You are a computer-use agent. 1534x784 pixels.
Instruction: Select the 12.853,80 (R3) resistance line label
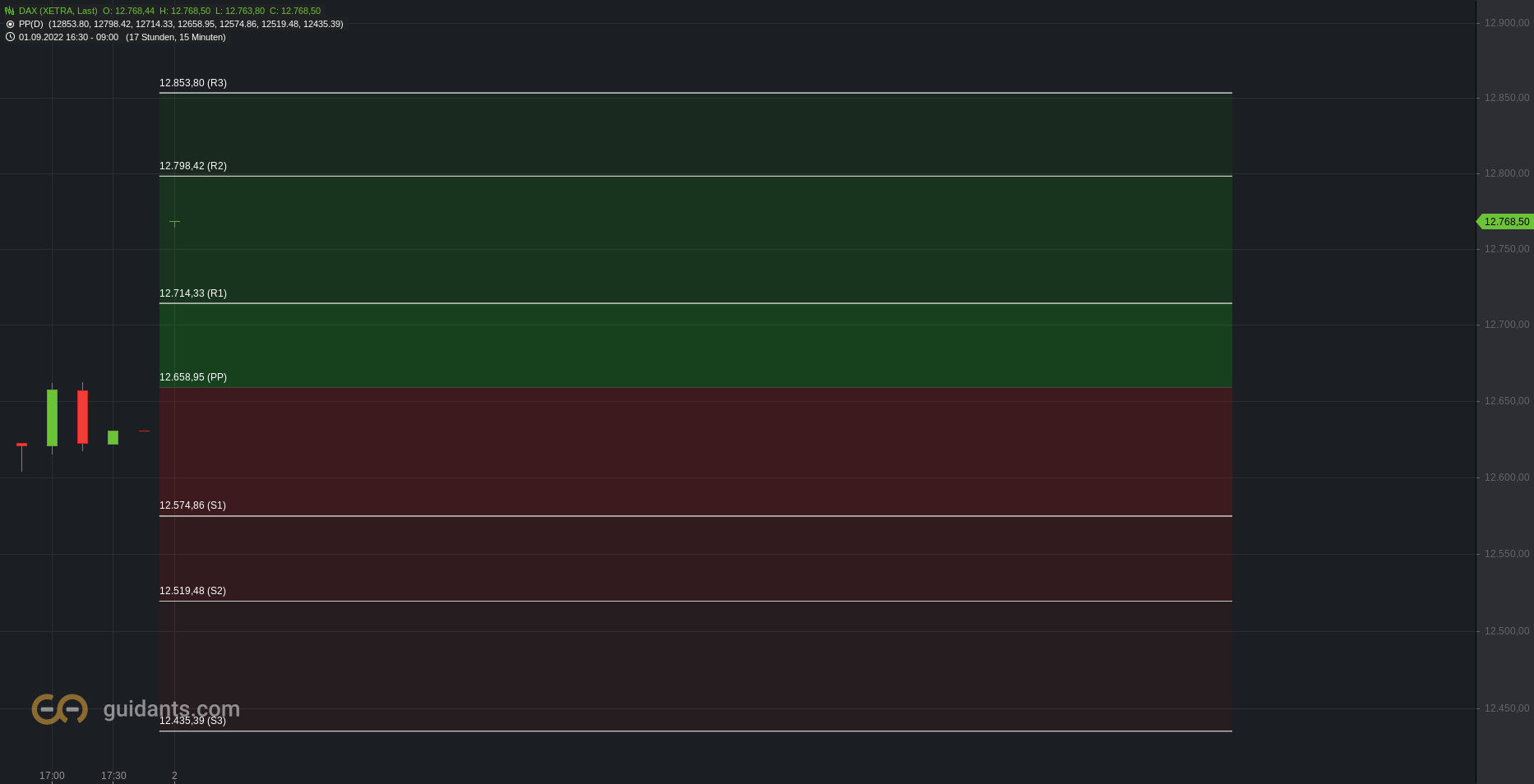point(193,83)
